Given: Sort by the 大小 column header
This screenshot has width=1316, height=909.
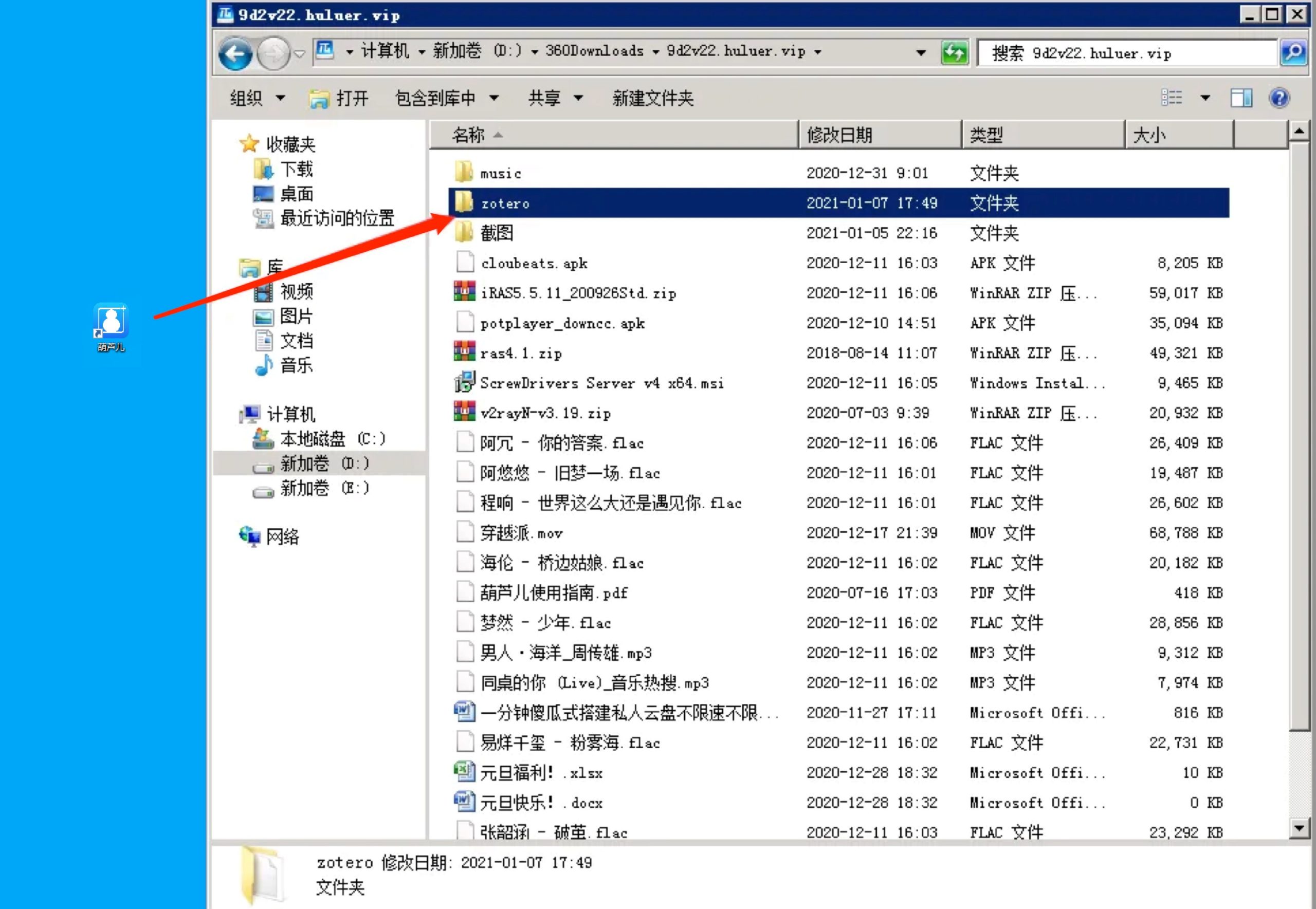Looking at the screenshot, I should [1180, 135].
